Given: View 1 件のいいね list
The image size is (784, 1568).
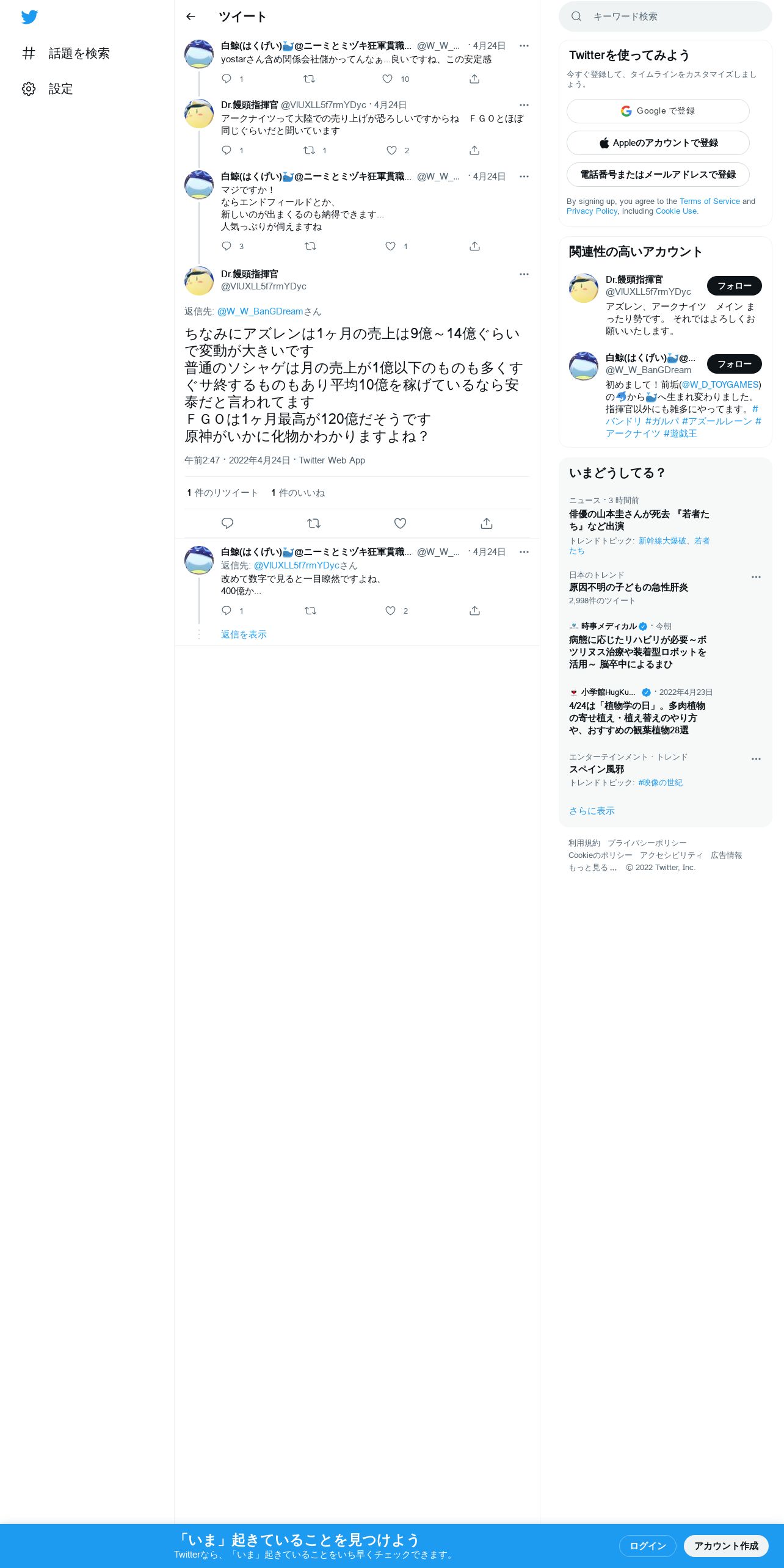Looking at the screenshot, I should pos(298,493).
